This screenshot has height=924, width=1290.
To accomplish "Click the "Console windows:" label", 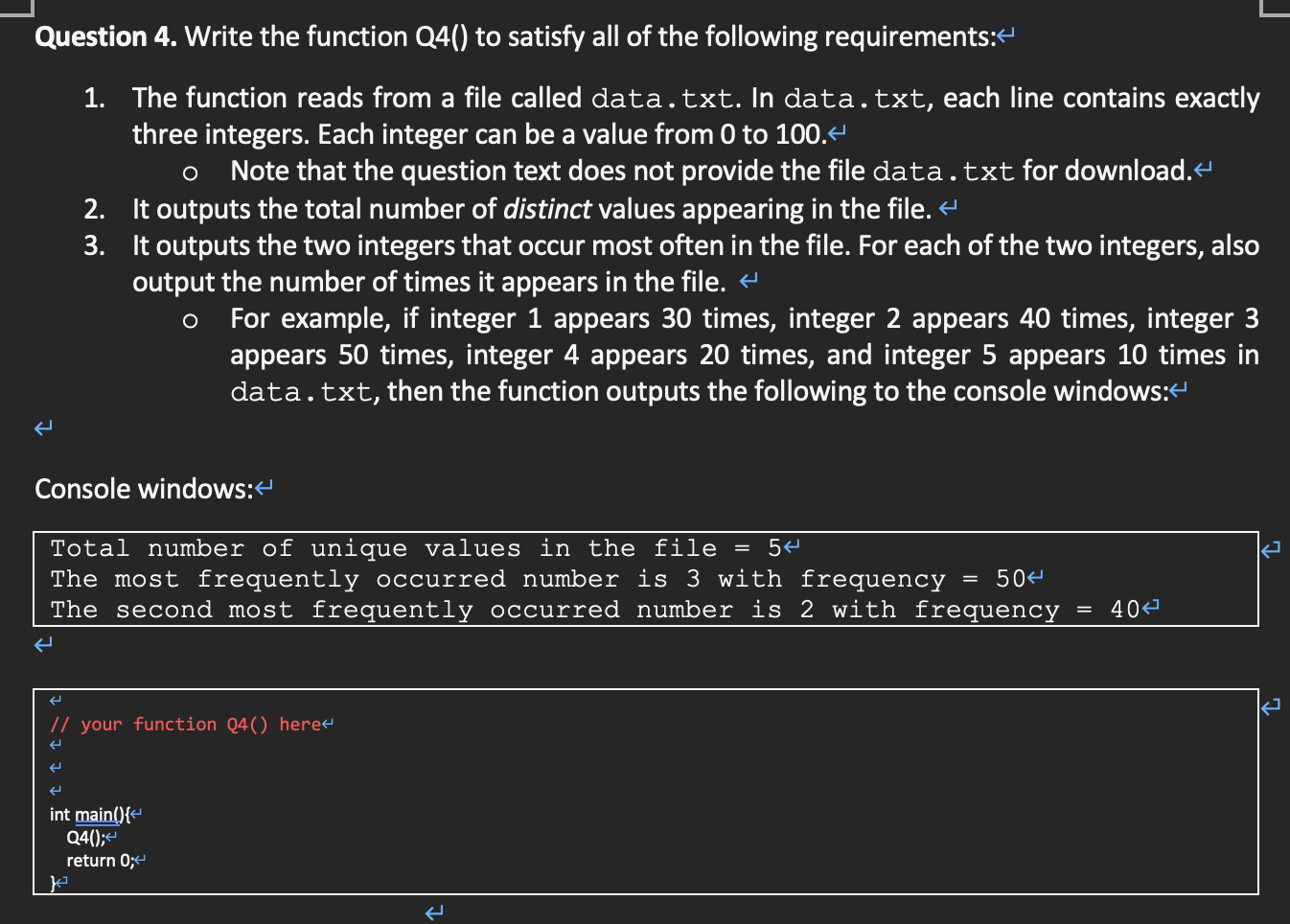I will pyautogui.click(x=144, y=489).
